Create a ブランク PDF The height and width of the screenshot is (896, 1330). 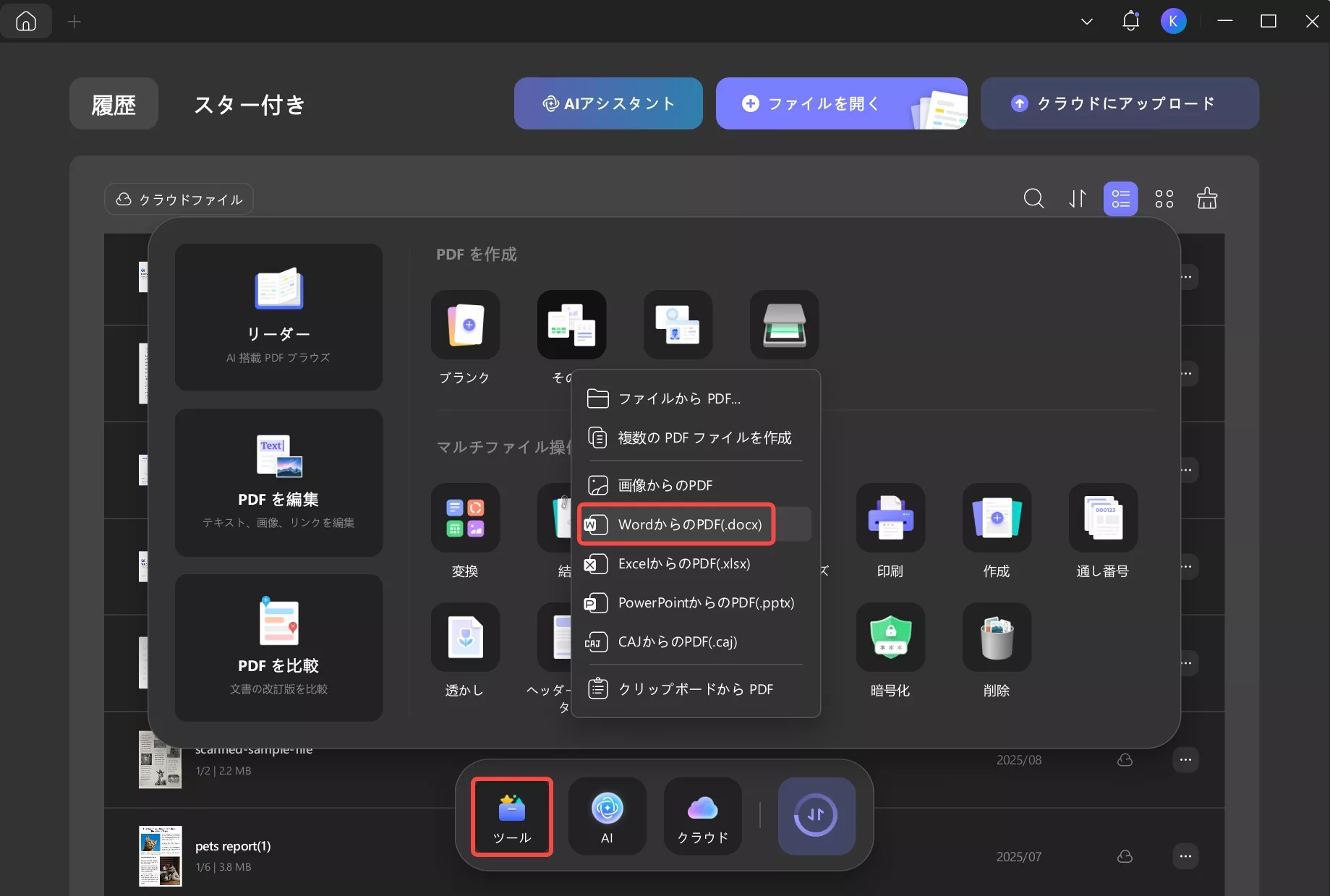[465, 325]
